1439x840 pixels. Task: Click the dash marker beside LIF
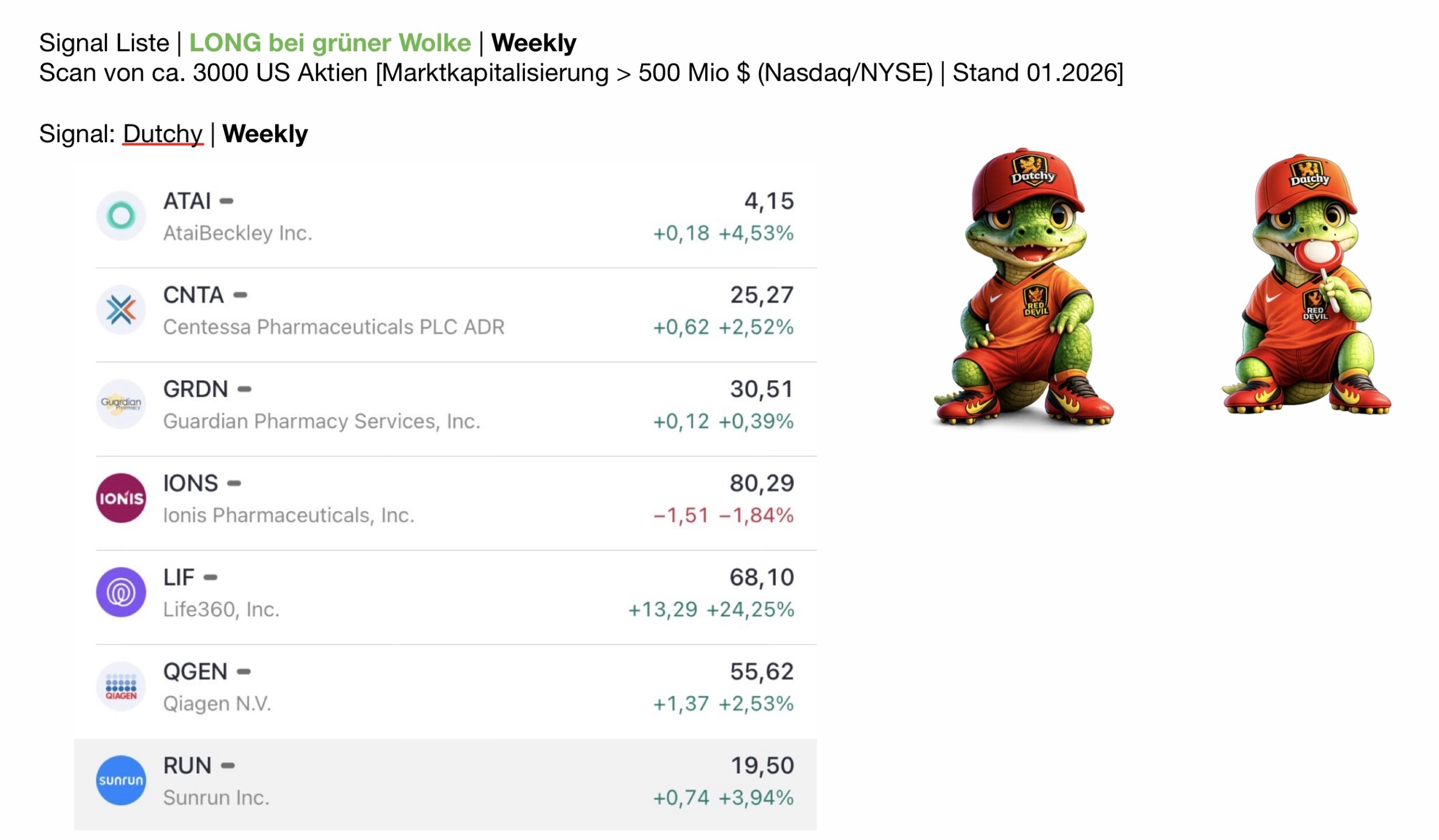(x=211, y=578)
